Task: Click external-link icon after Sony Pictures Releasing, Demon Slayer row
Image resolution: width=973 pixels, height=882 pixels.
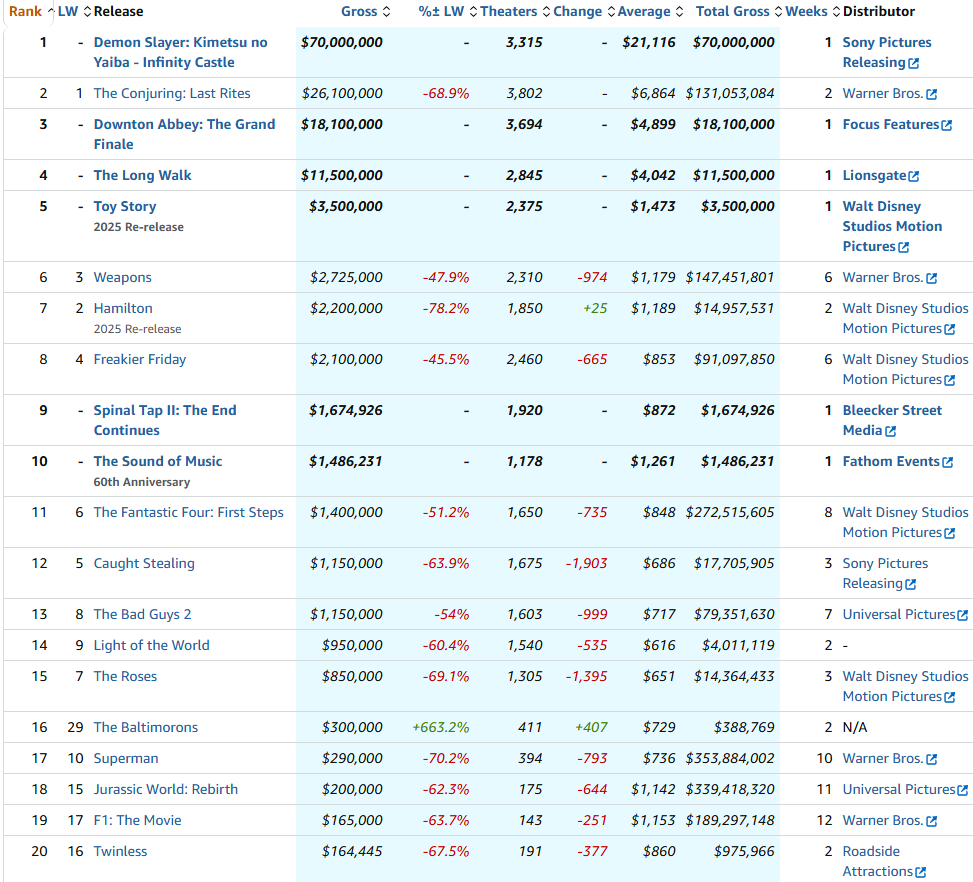Action: tap(913, 63)
